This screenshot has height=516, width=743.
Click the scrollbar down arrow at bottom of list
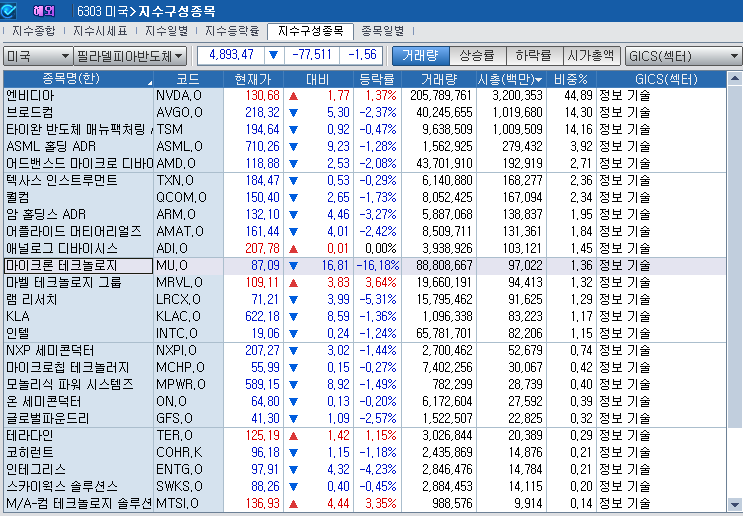(x=735, y=503)
